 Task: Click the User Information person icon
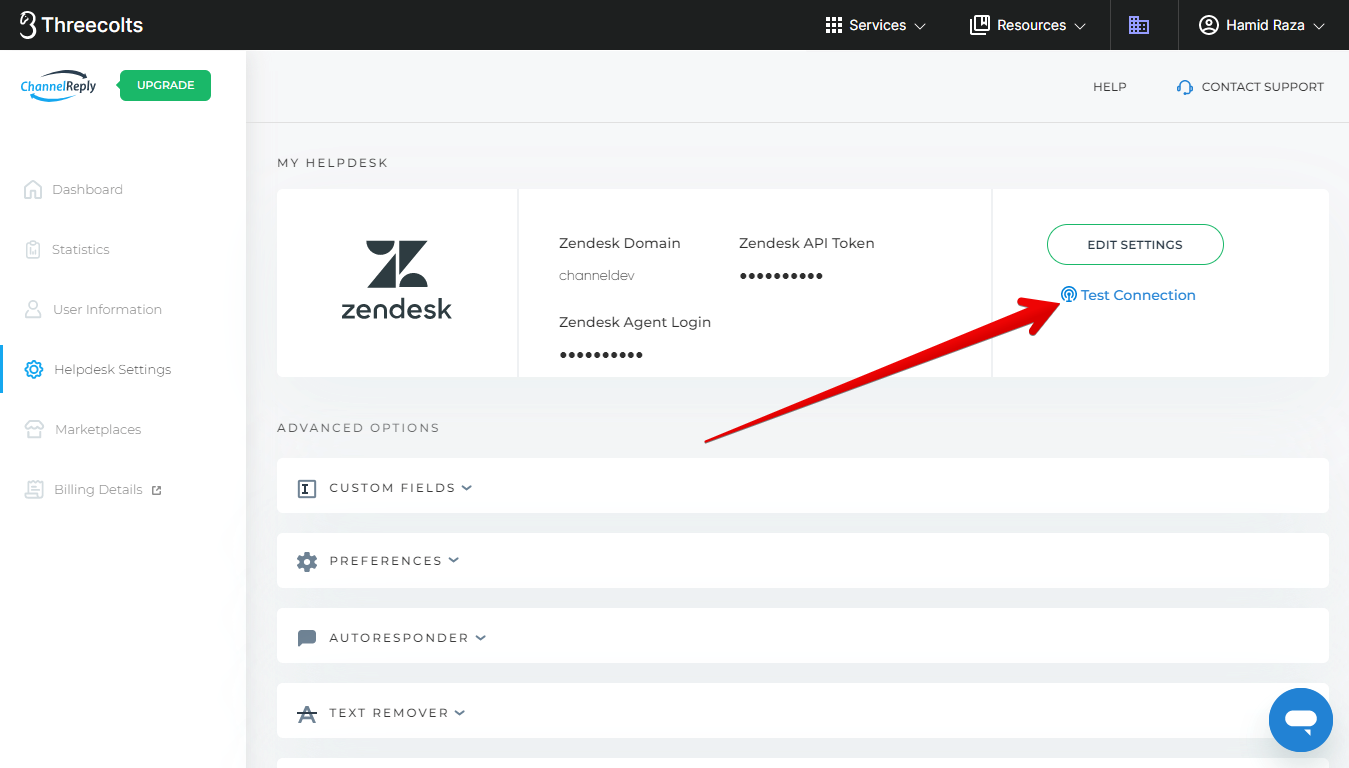pos(33,309)
